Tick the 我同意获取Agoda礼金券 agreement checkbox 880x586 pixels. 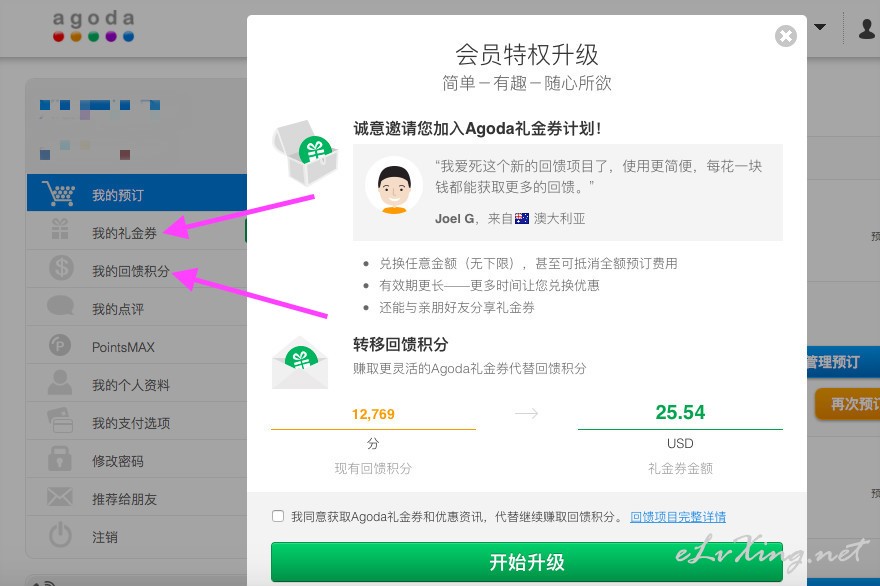(278, 516)
